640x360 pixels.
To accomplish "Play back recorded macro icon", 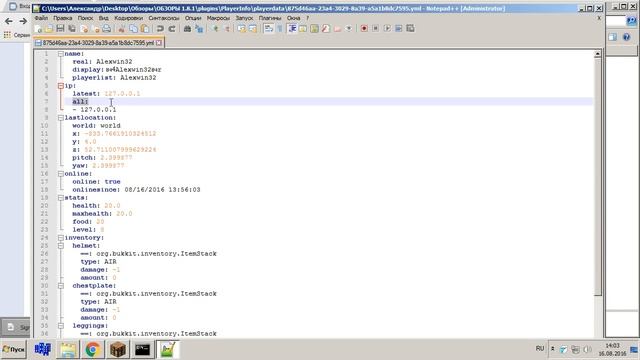I will click(387, 29).
